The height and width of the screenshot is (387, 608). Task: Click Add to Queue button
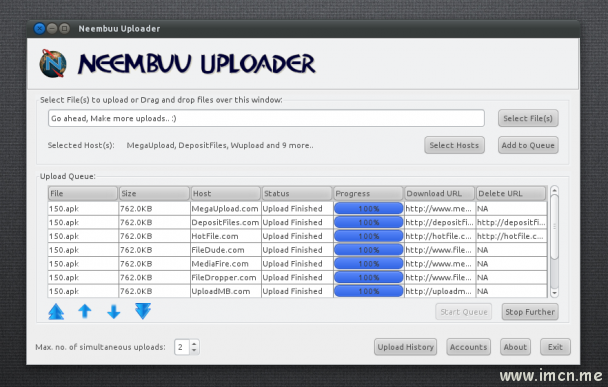(x=528, y=145)
